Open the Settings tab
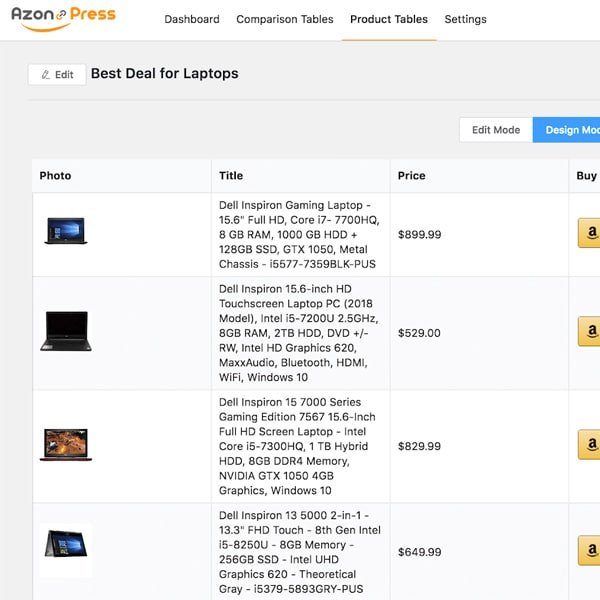This screenshot has width=600, height=600. (x=465, y=19)
